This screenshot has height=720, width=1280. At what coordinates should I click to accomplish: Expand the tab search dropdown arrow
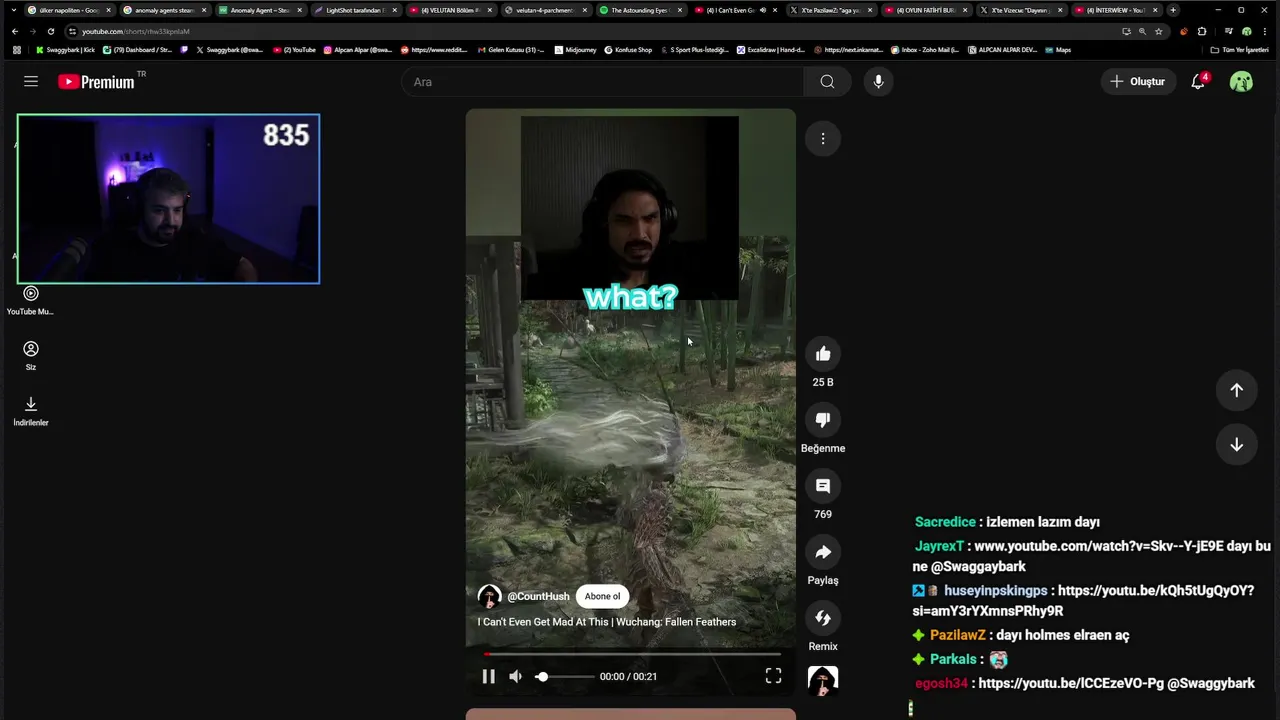[x=13, y=10]
